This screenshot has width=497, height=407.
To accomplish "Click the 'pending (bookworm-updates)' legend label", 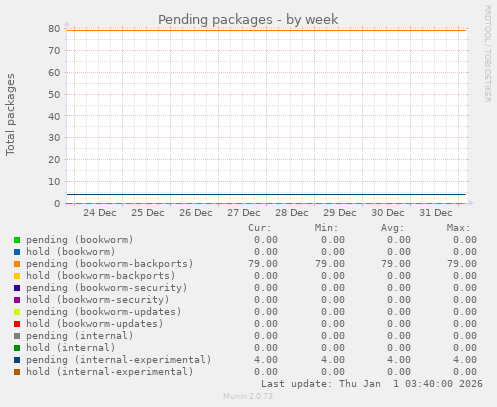I will pos(104,312).
